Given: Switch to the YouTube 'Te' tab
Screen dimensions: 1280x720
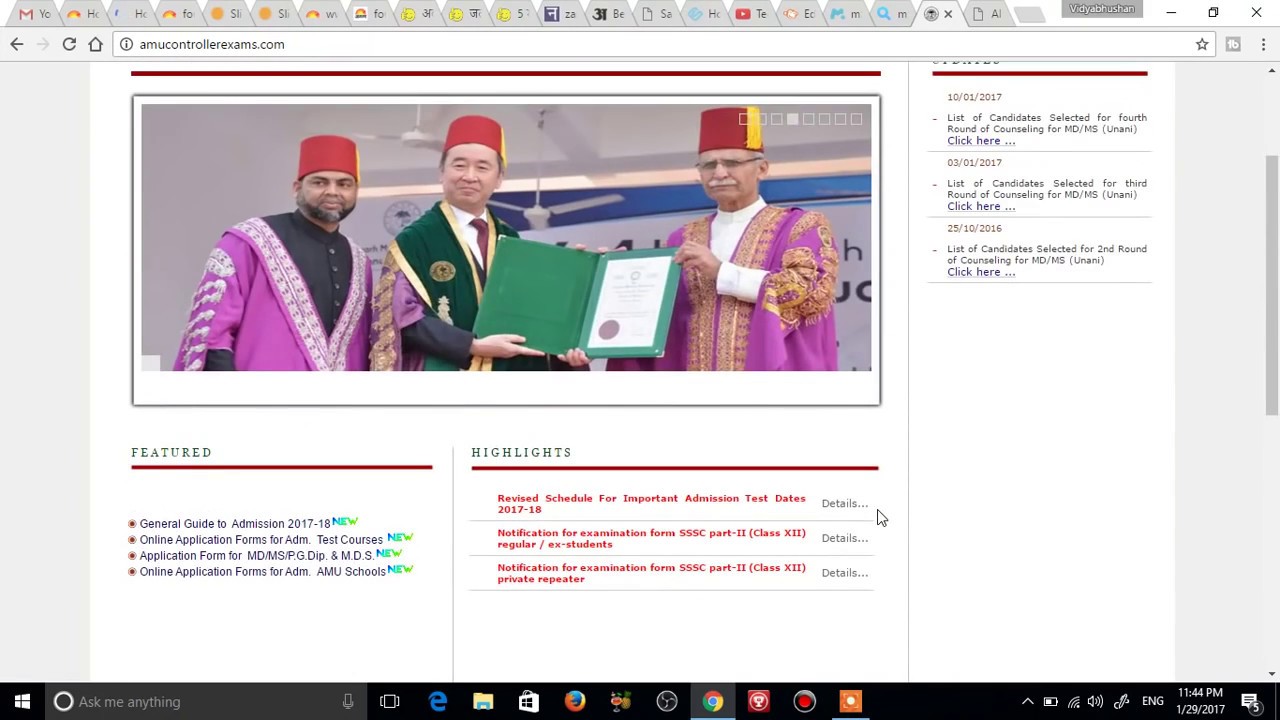Looking at the screenshot, I should [751, 14].
